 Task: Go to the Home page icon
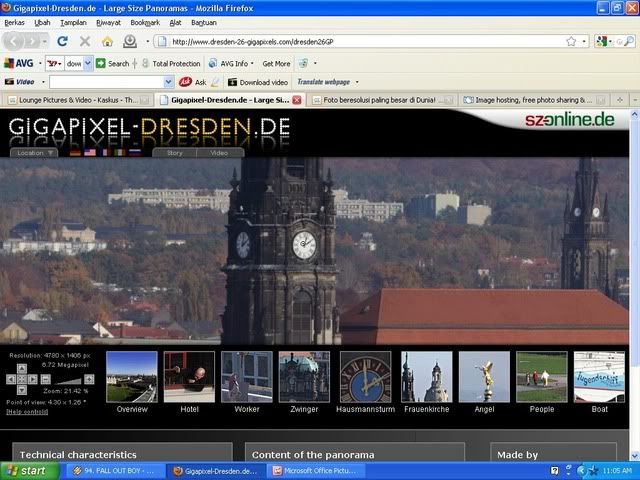coord(107,41)
